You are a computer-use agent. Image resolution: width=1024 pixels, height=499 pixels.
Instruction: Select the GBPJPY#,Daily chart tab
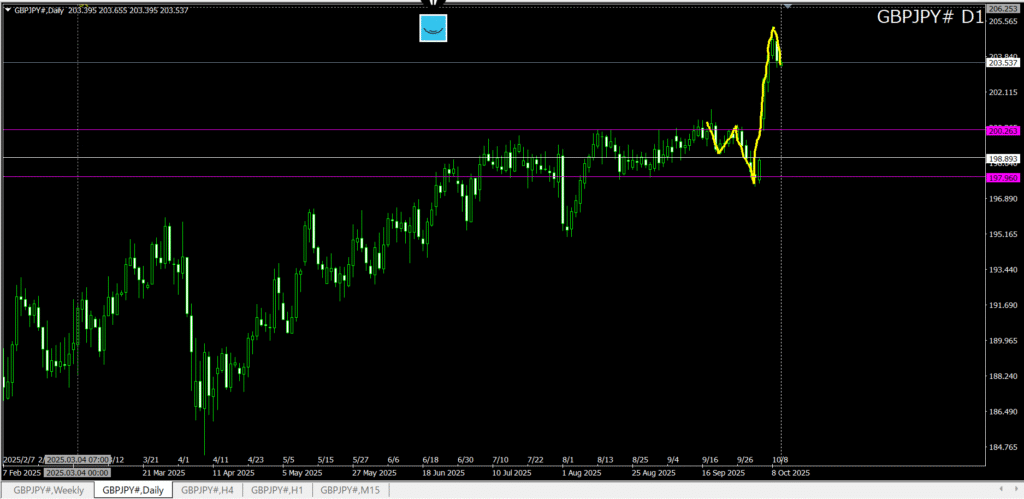133,489
